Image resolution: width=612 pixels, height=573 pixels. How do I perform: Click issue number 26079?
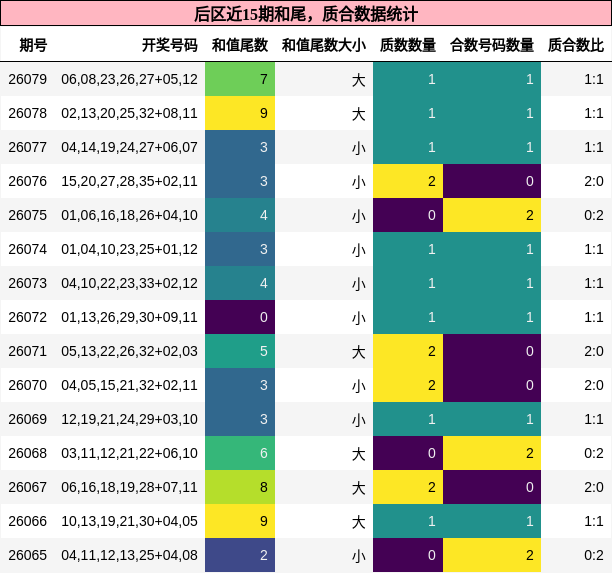(27, 79)
